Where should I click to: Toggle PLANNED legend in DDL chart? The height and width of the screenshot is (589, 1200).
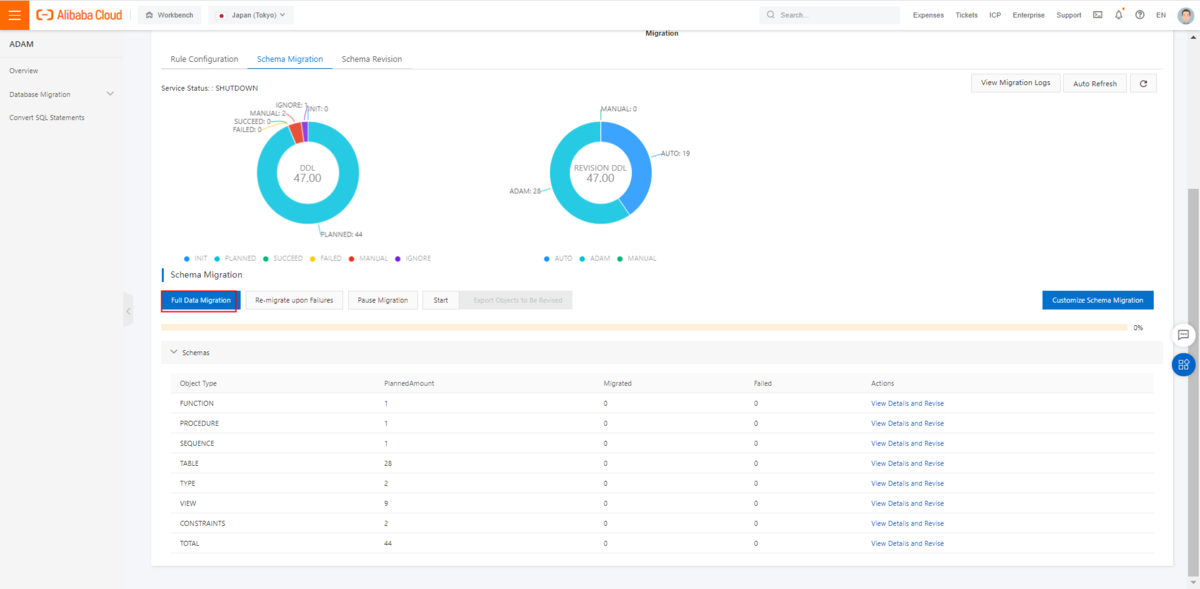[236, 258]
